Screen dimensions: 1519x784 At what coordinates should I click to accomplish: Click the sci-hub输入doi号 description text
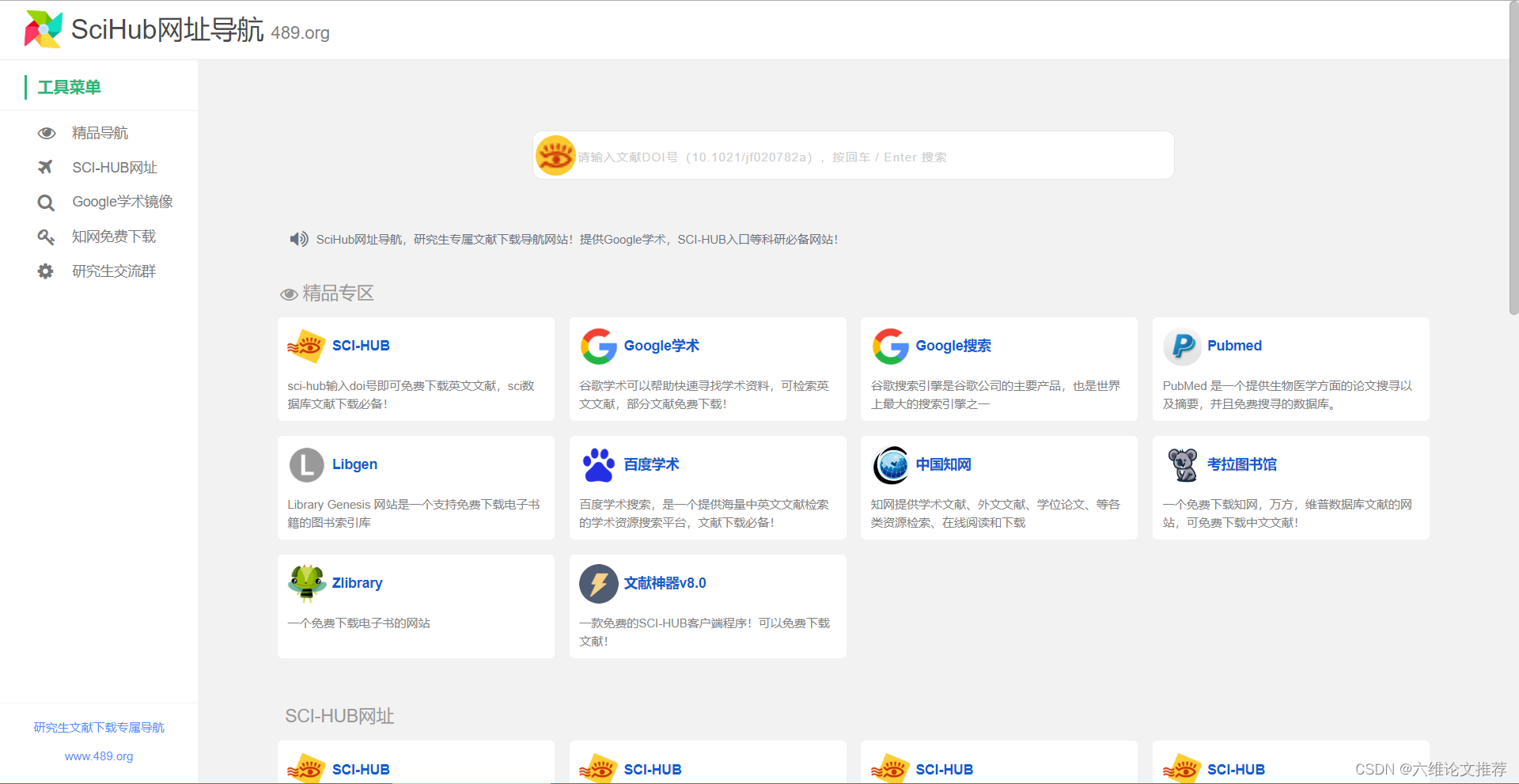point(411,395)
